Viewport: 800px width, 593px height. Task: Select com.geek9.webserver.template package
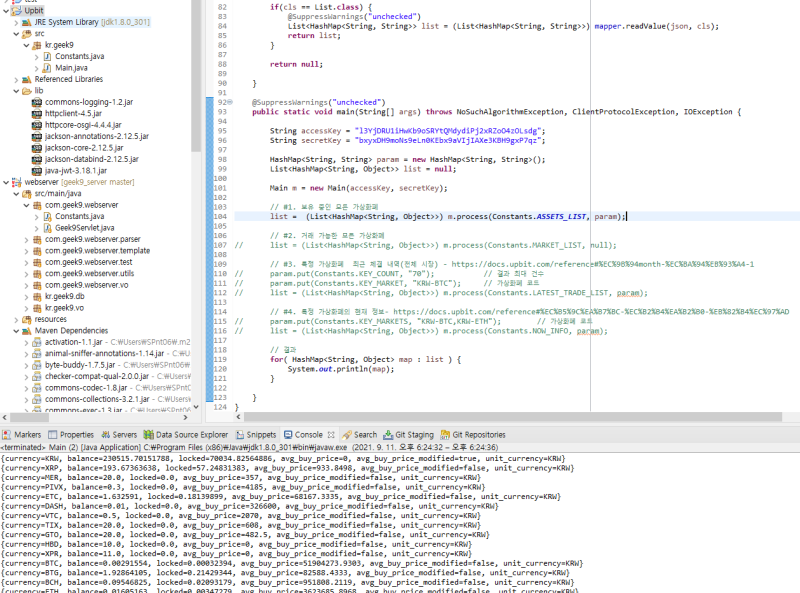(x=97, y=251)
